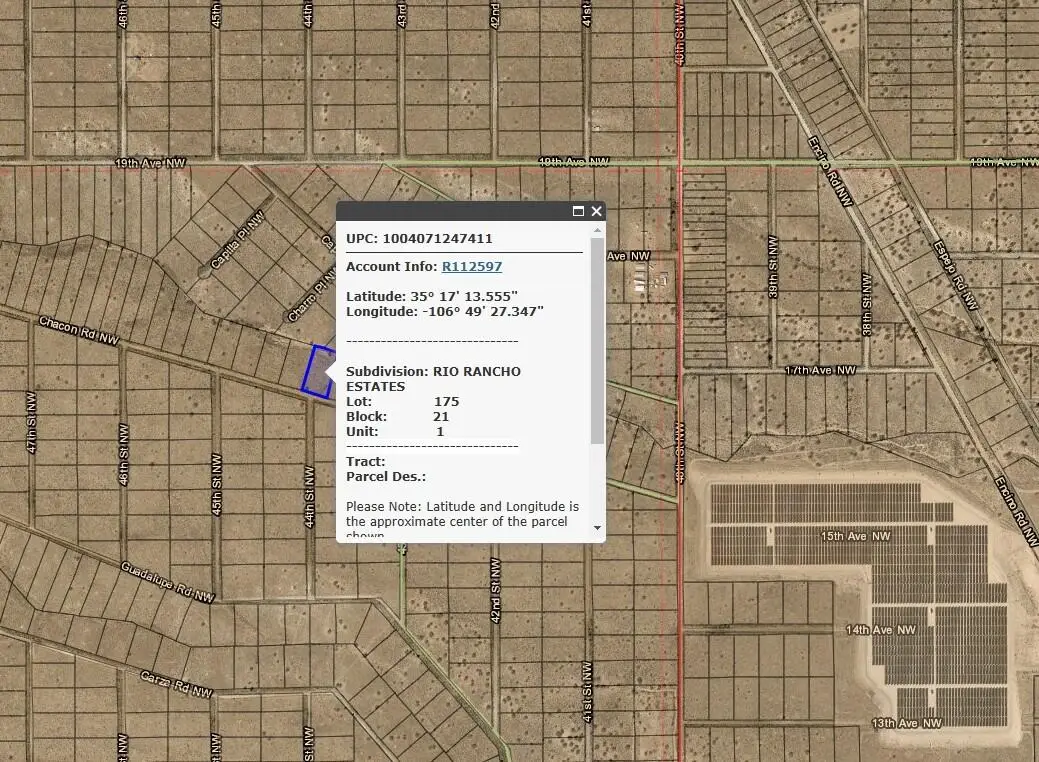
Task: Click the popup scrollbar up arrow
Action: click(x=598, y=232)
